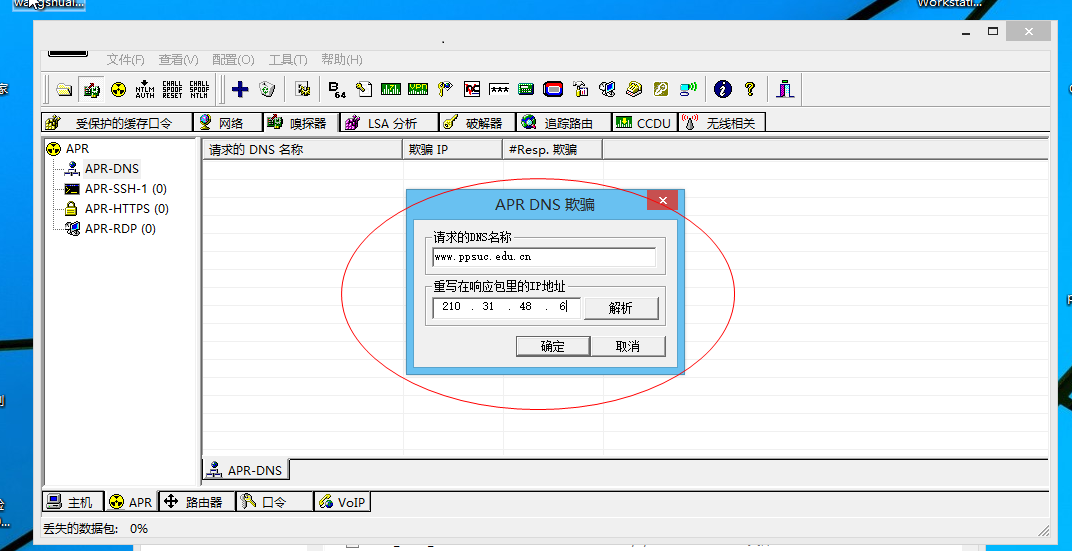Click the wireless computer signal toolbar icon

(688, 89)
